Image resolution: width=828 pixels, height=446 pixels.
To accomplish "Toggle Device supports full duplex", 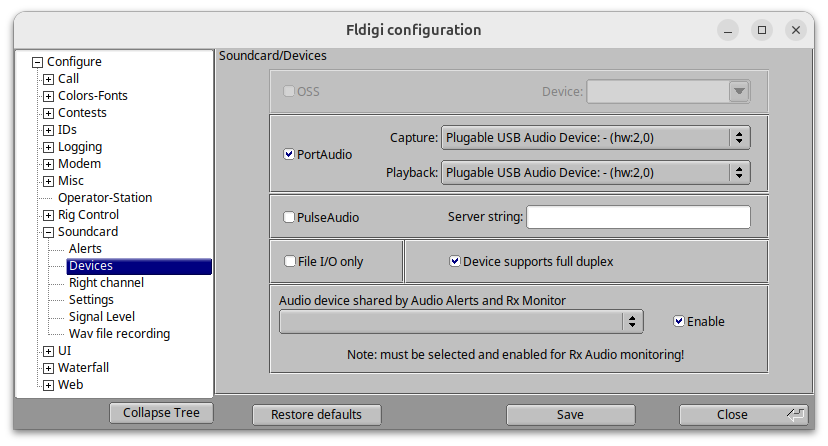I will 455,262.
